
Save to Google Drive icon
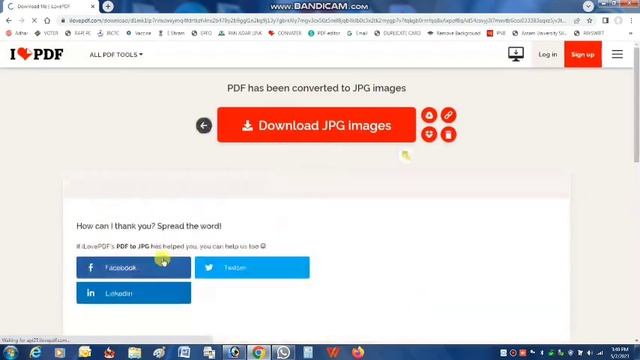point(429,115)
